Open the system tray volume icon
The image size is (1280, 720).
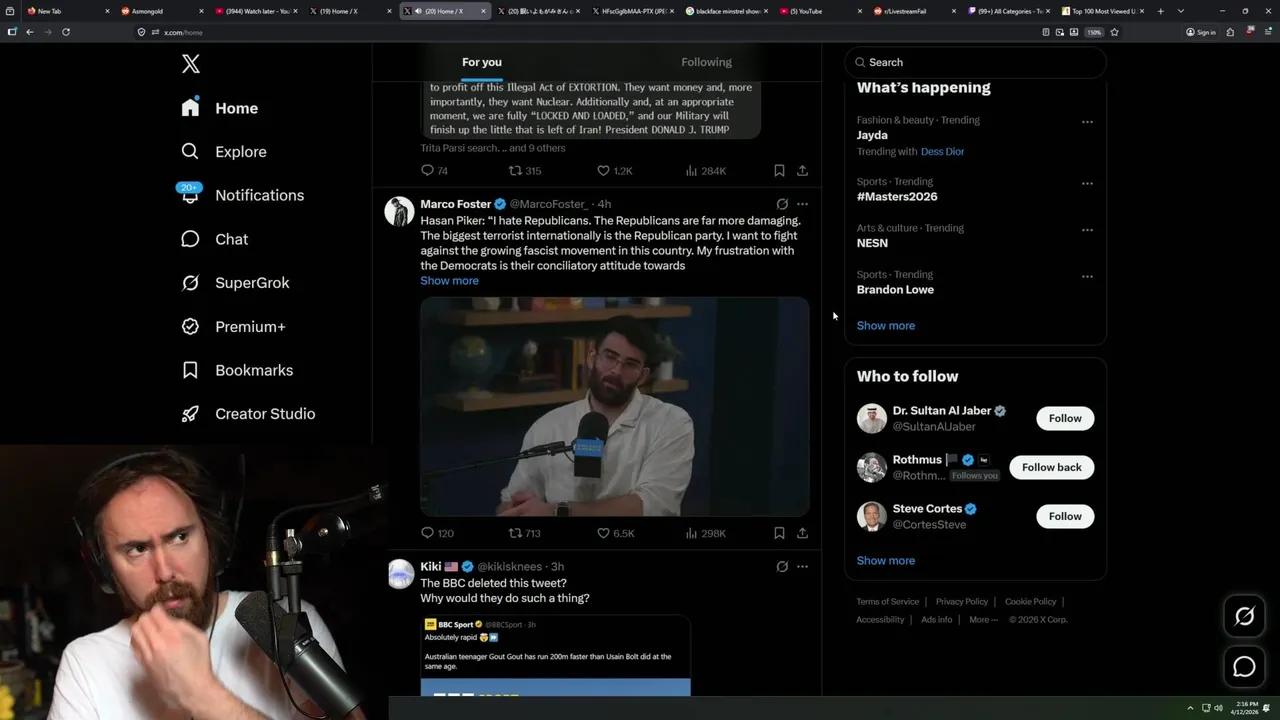tap(1218, 708)
